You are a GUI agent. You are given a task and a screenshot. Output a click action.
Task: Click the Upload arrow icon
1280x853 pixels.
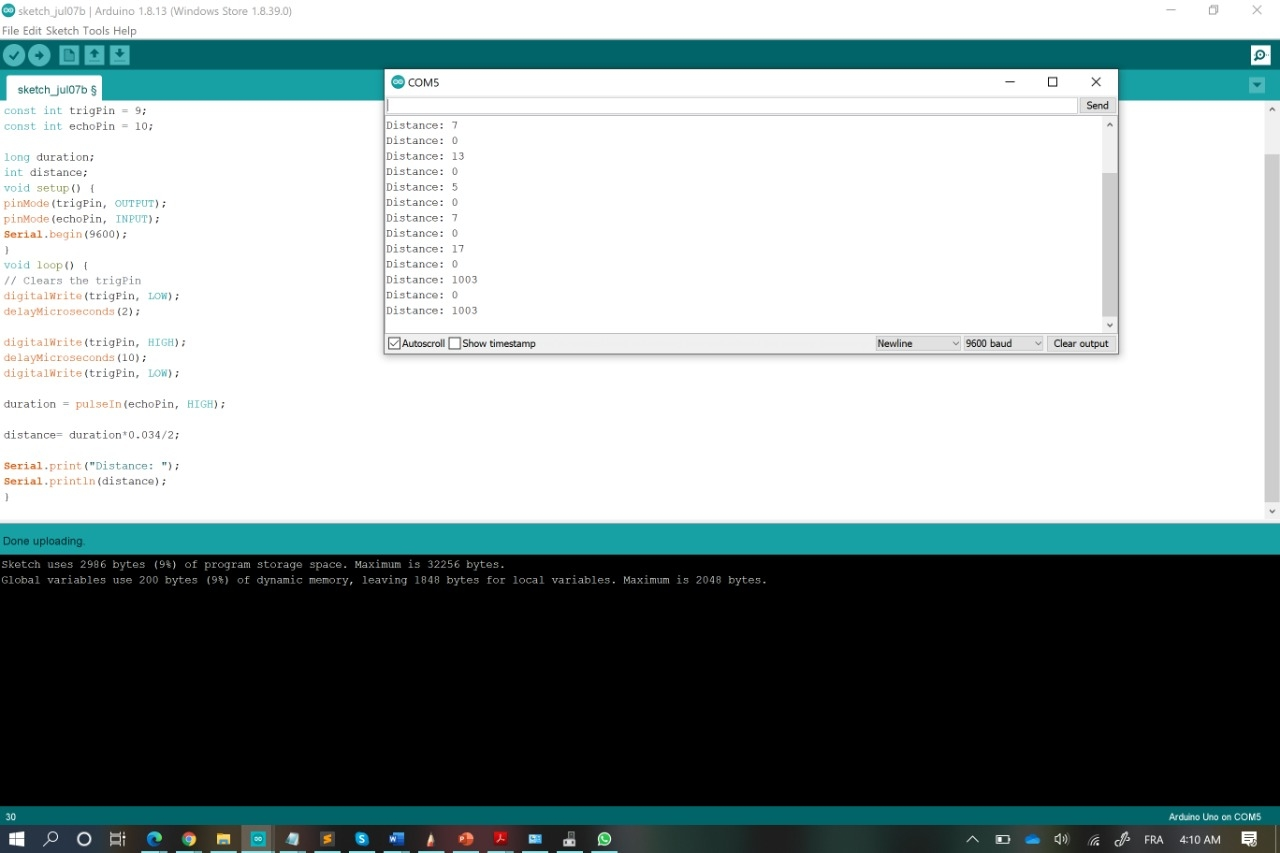39,56
